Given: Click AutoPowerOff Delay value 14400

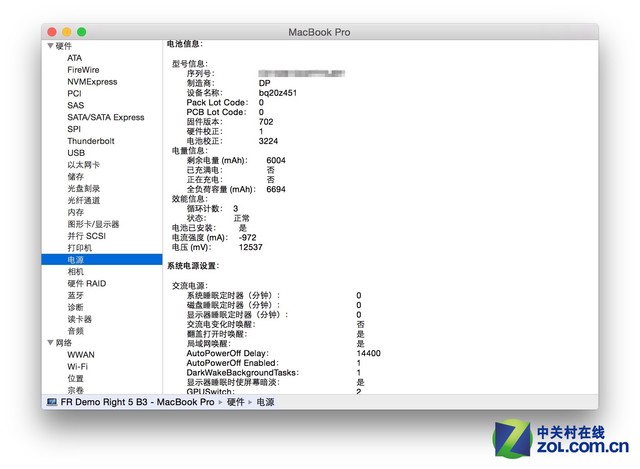Looking at the screenshot, I should click(x=369, y=353).
